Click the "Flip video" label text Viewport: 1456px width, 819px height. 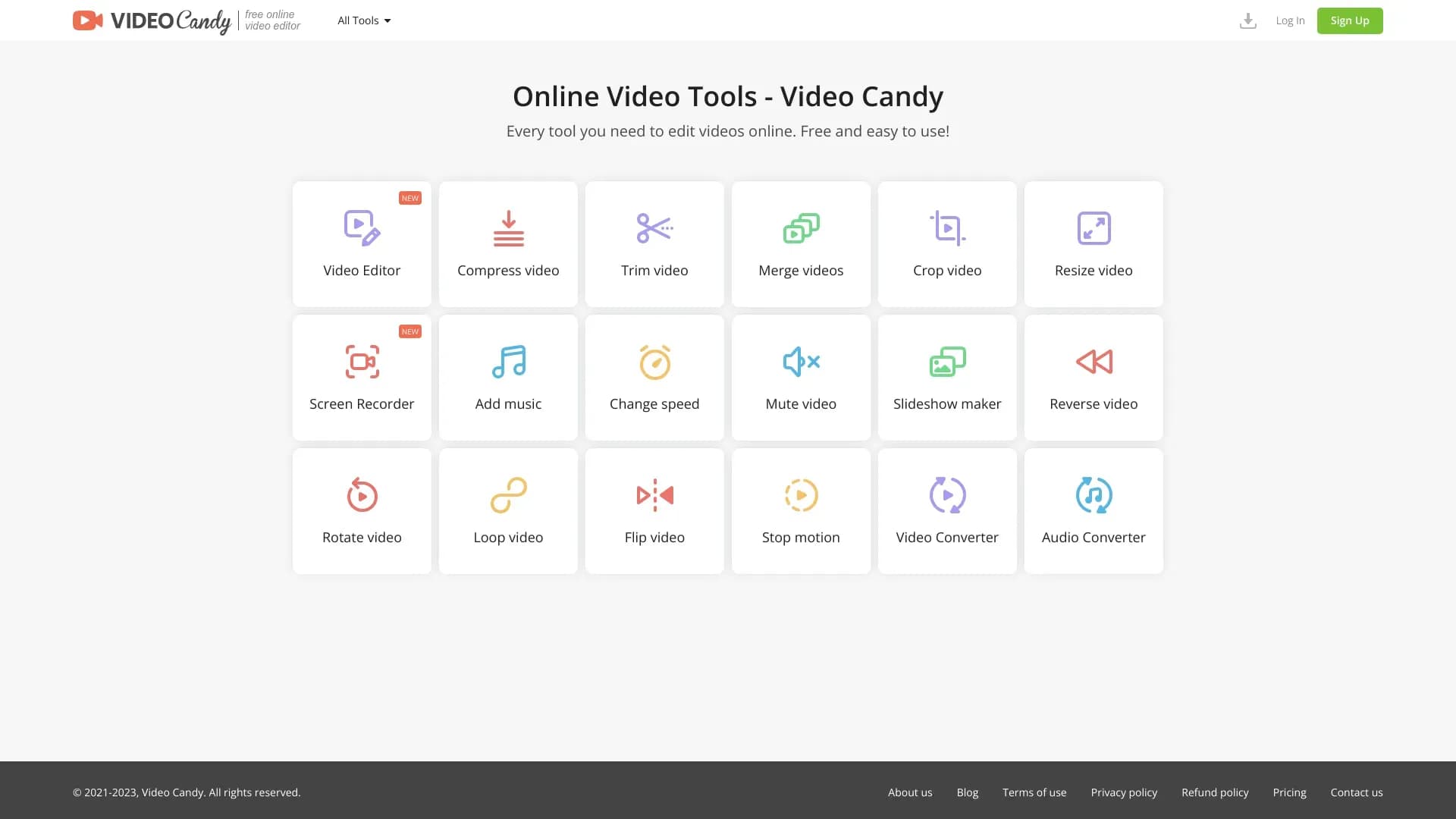[x=654, y=538]
